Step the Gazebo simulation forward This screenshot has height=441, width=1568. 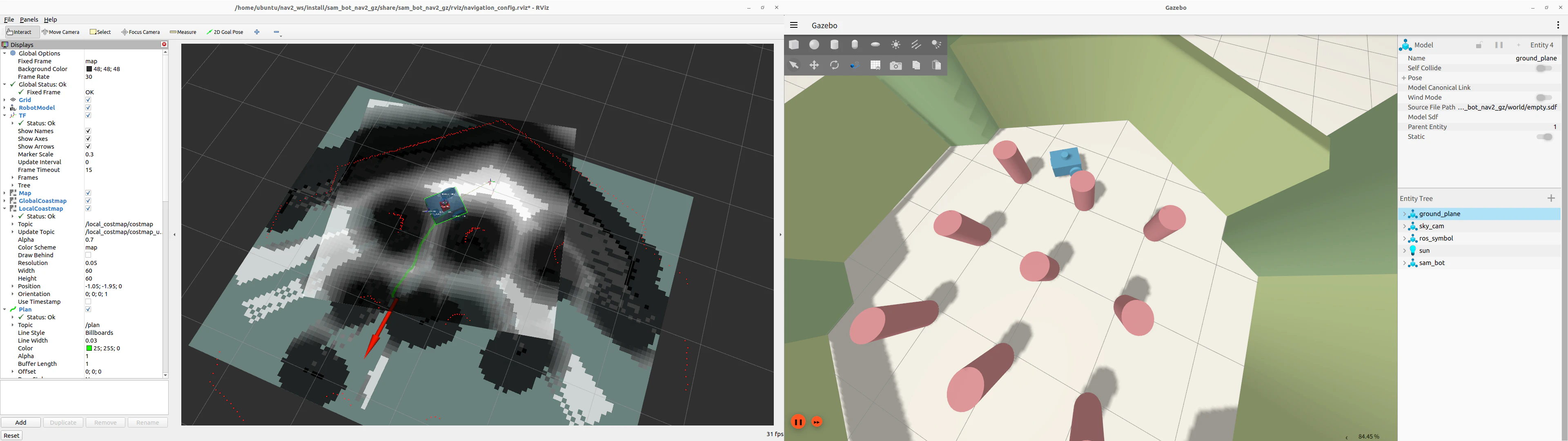point(817,421)
